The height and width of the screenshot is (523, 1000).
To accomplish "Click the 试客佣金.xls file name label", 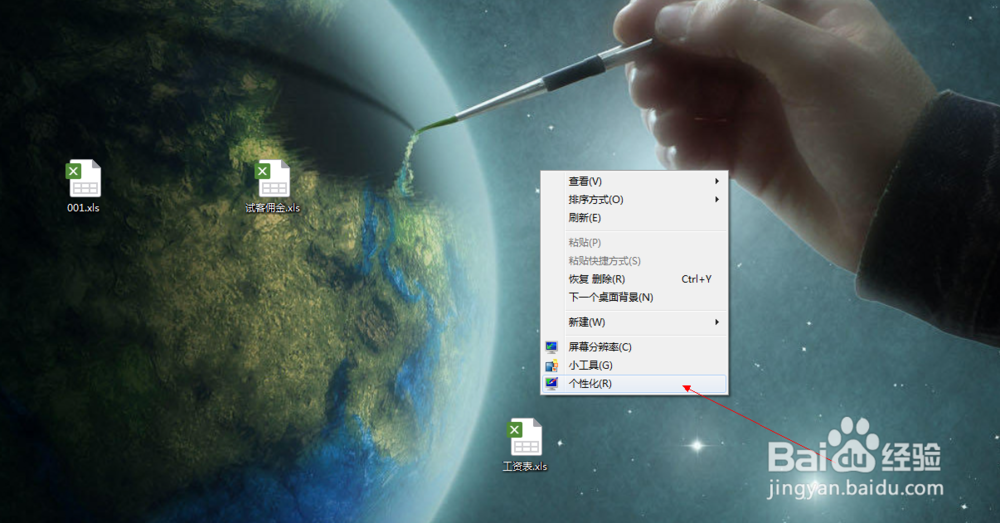I will [x=272, y=208].
